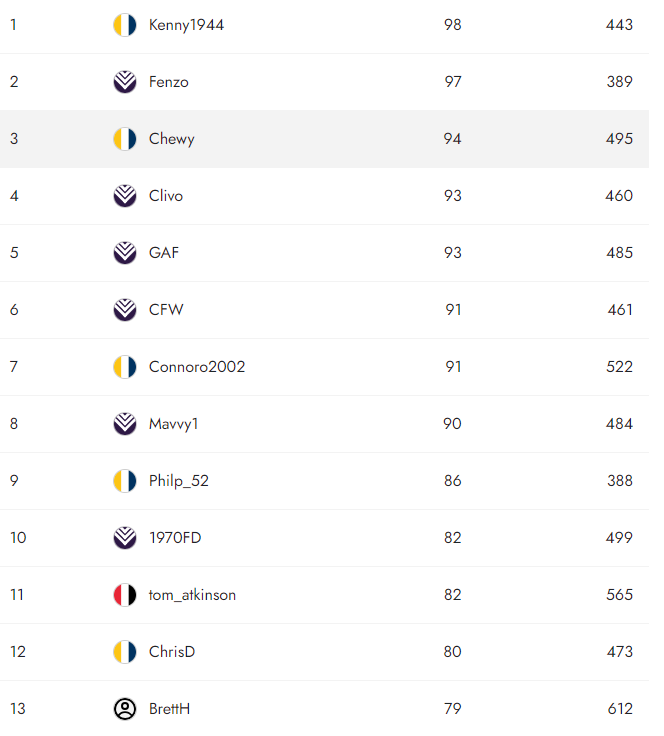Open the Clivo username link

point(166,196)
